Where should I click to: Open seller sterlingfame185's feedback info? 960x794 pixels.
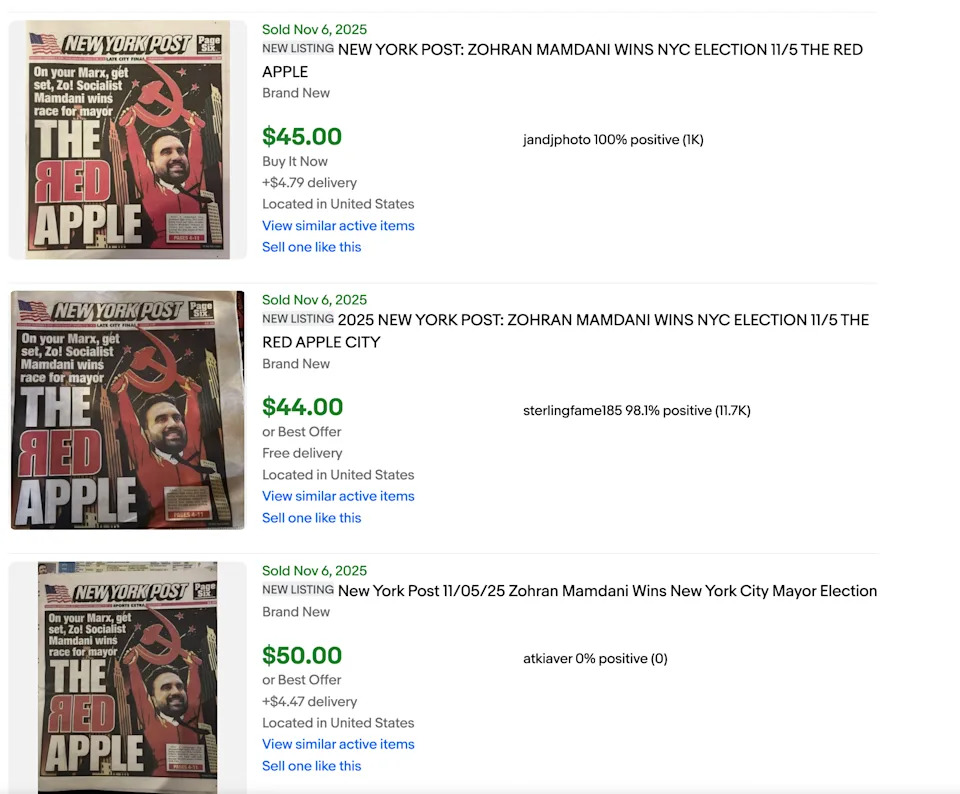(x=636, y=411)
